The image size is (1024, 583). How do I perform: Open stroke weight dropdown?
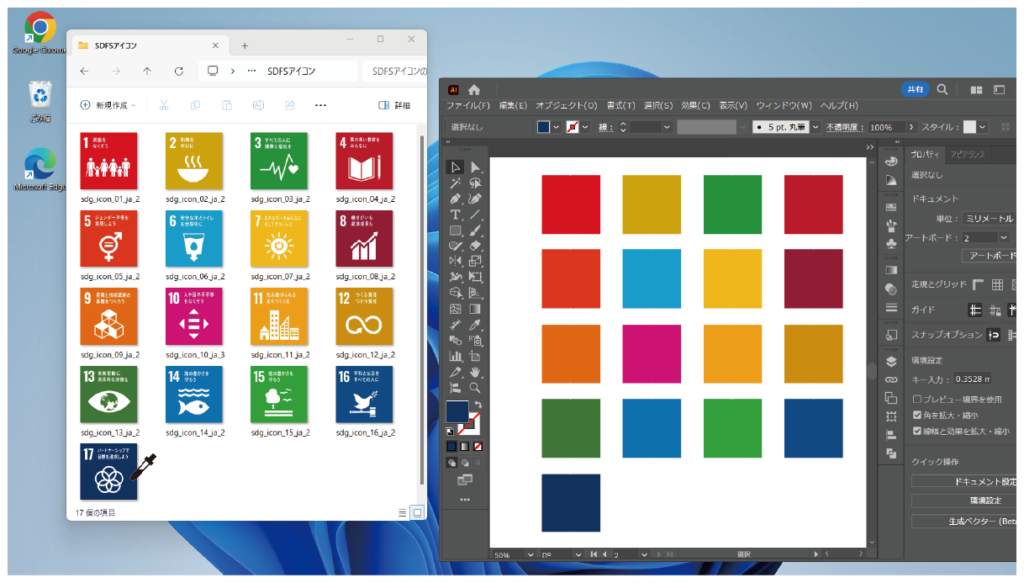point(667,127)
